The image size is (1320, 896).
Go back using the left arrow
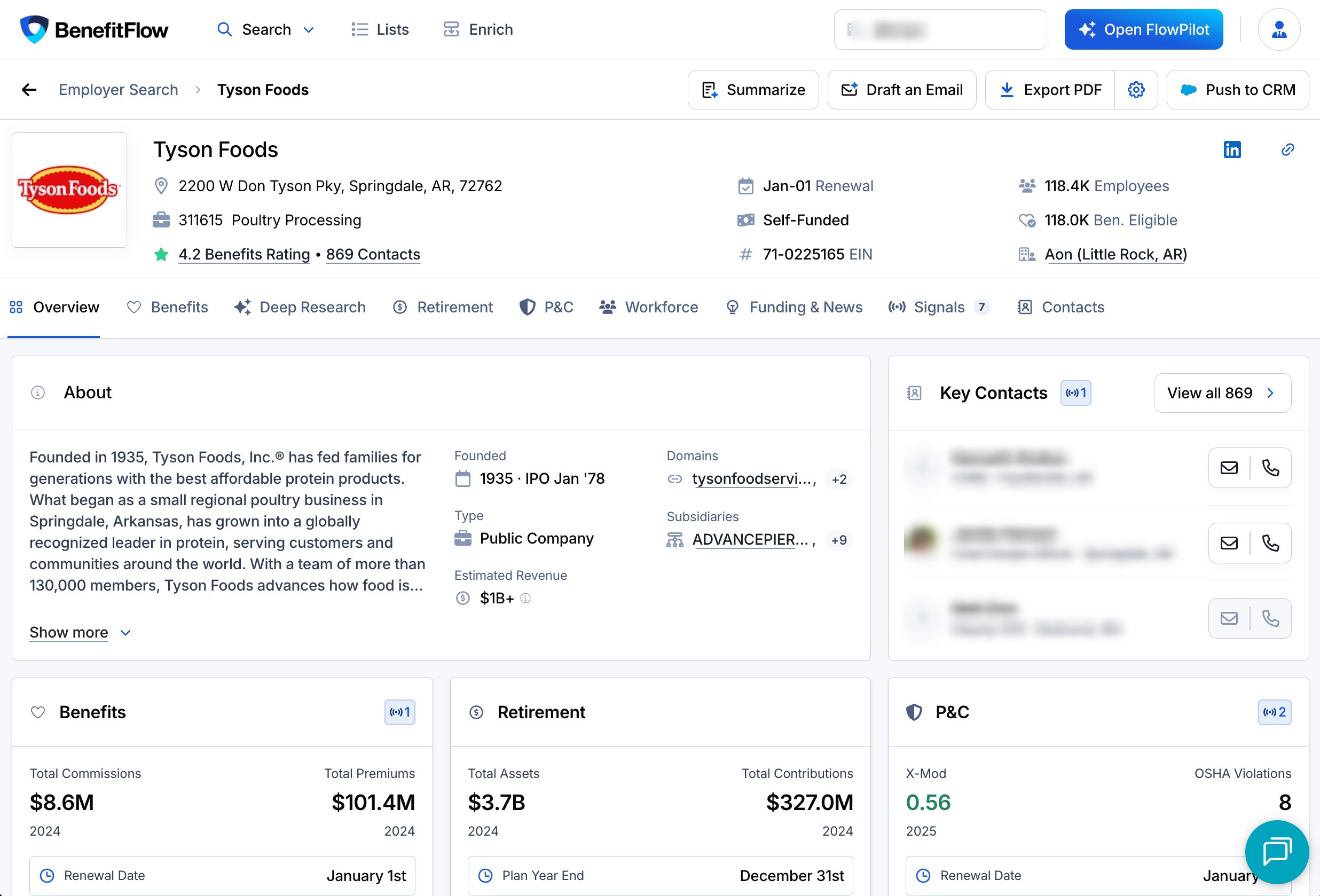29,90
